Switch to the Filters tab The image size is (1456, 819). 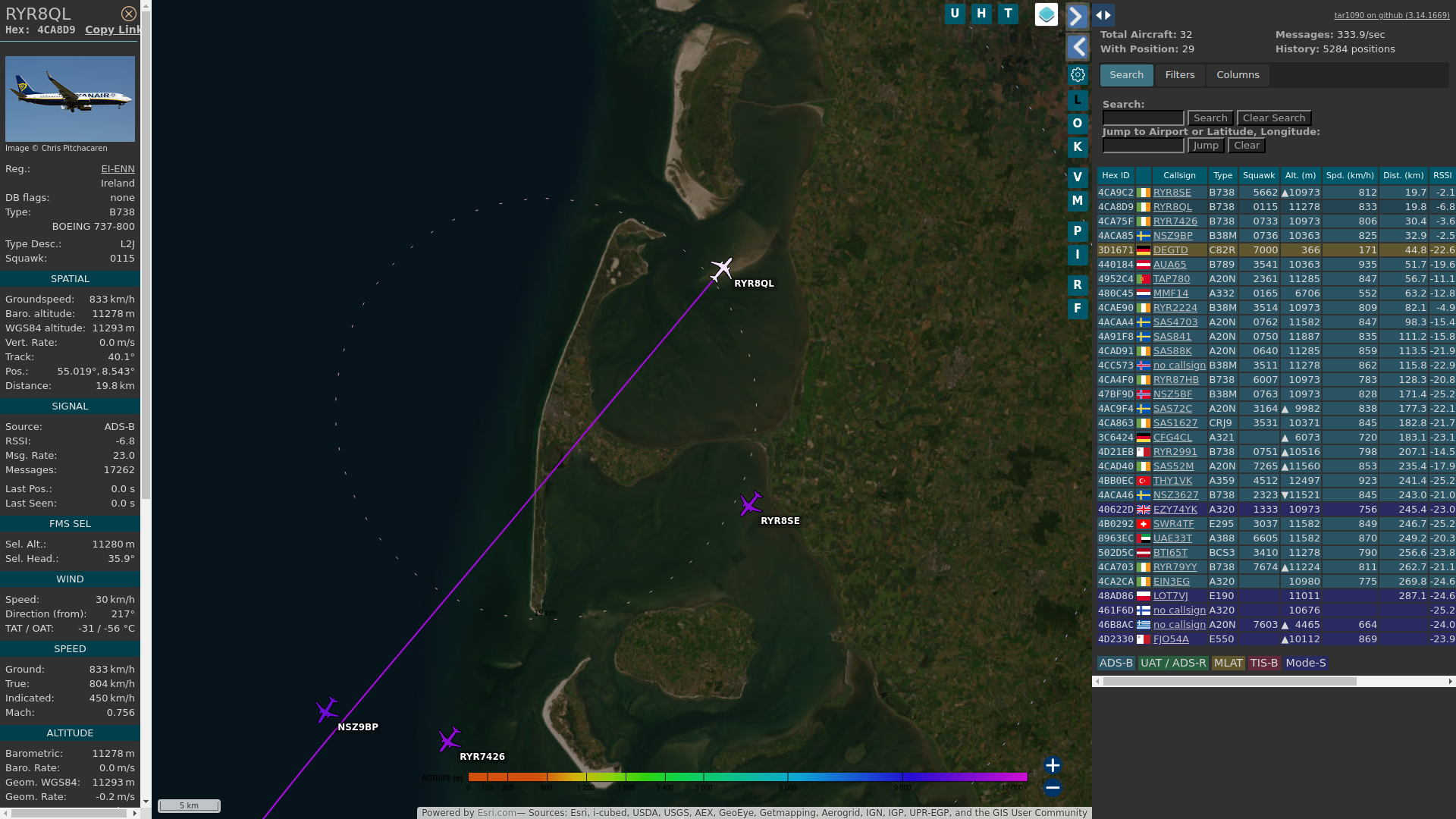(x=1180, y=75)
